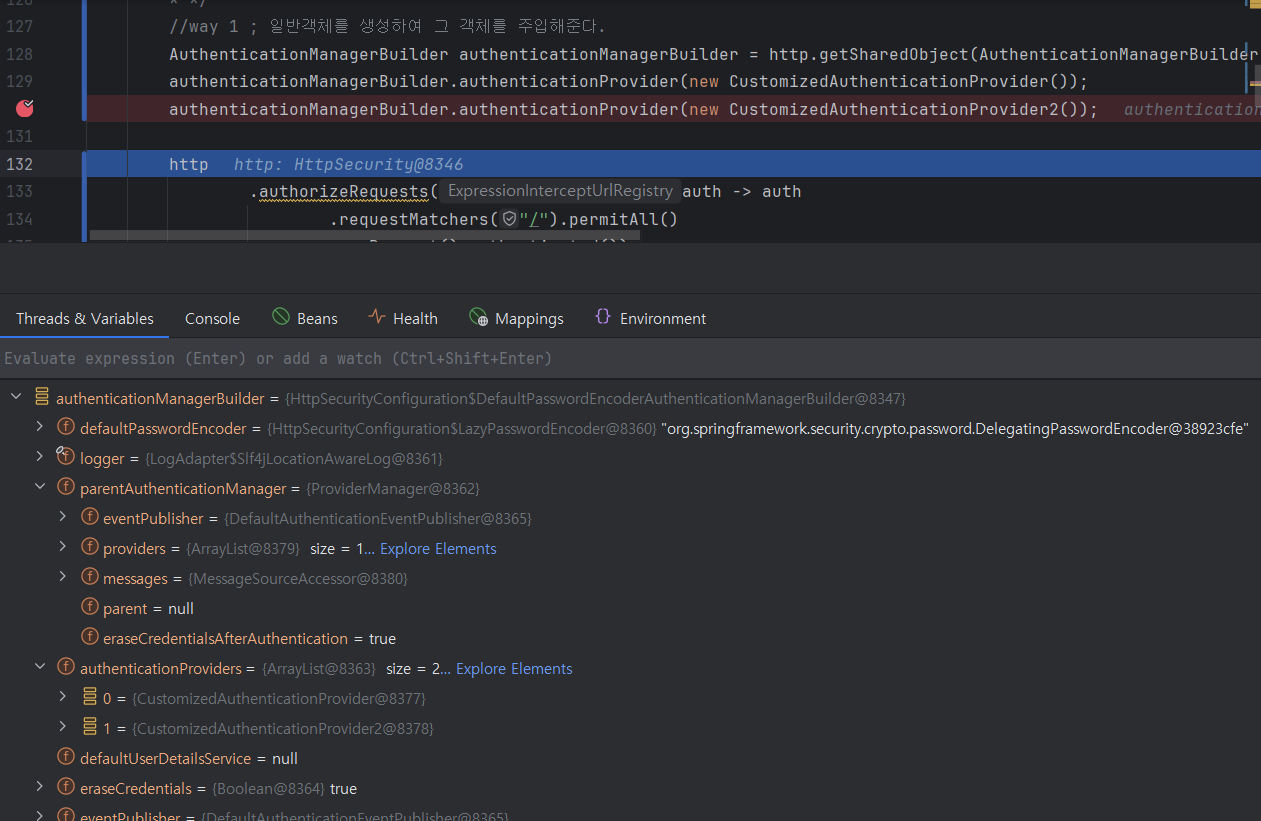Image resolution: width=1261 pixels, height=821 pixels.
Task: Collapse the authenticationProviders node
Action: tap(39, 667)
